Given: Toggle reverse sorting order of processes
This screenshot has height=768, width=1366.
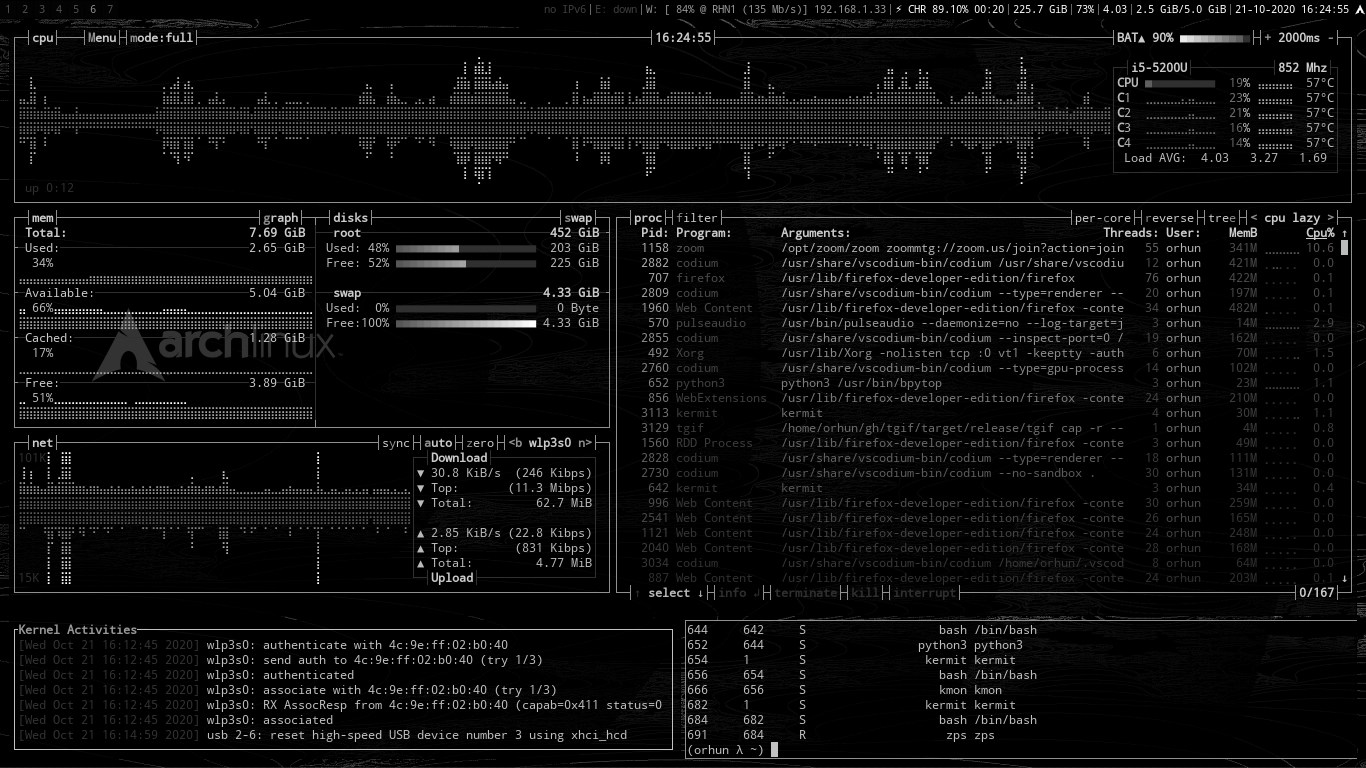Looking at the screenshot, I should pos(1169,218).
